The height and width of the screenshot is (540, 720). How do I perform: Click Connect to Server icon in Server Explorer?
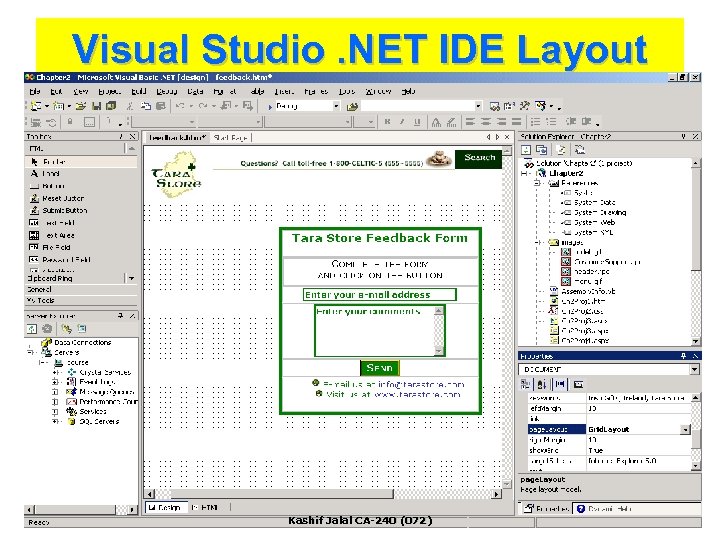82,329
